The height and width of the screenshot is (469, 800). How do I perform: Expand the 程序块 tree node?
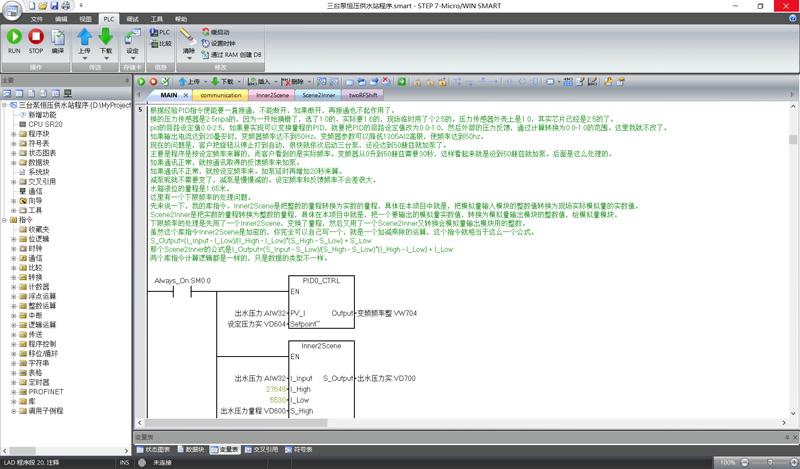(x=14, y=134)
